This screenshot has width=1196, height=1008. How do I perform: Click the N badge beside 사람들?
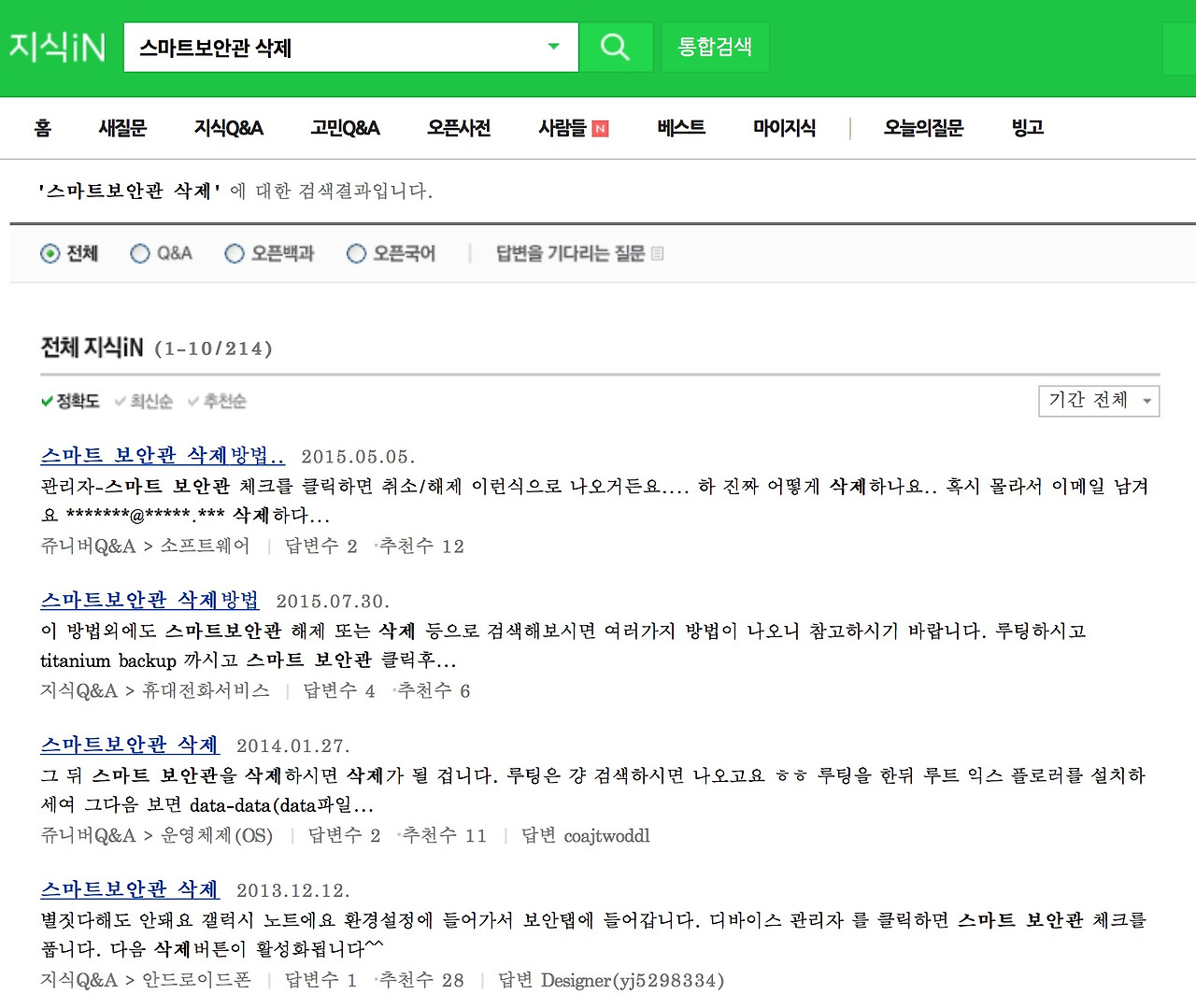601,128
